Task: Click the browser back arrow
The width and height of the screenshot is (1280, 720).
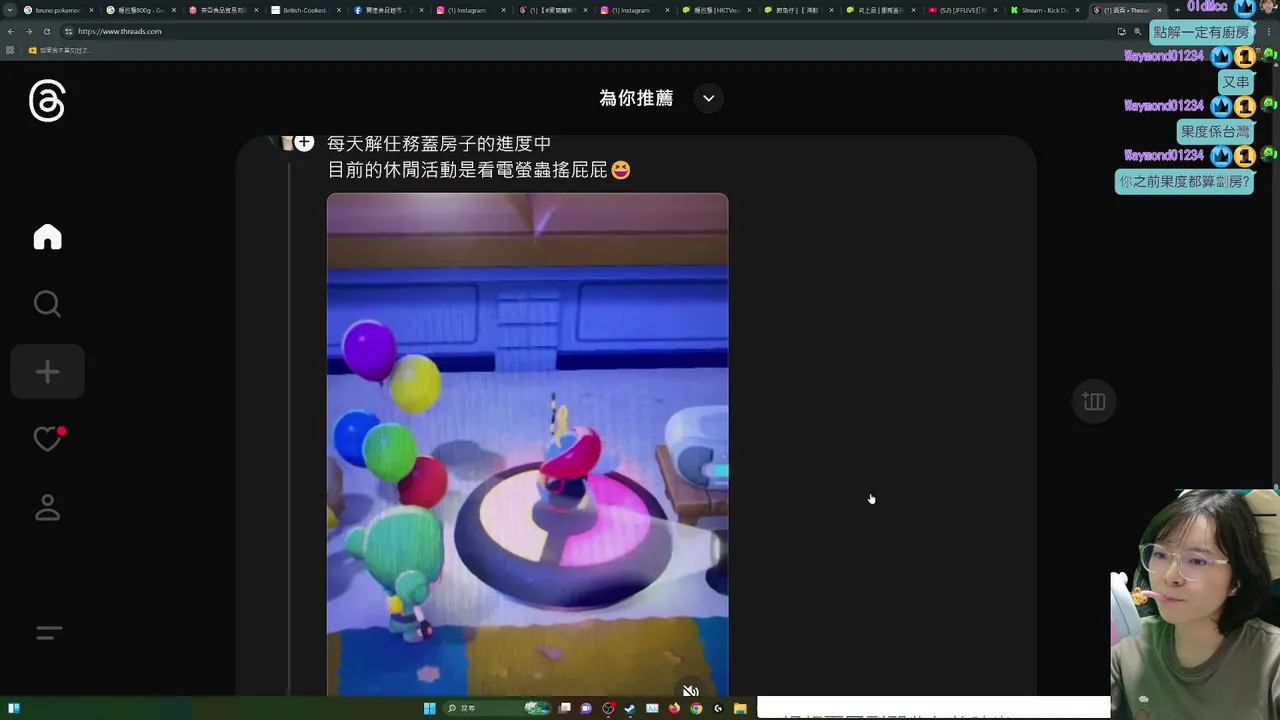Action: click(11, 31)
